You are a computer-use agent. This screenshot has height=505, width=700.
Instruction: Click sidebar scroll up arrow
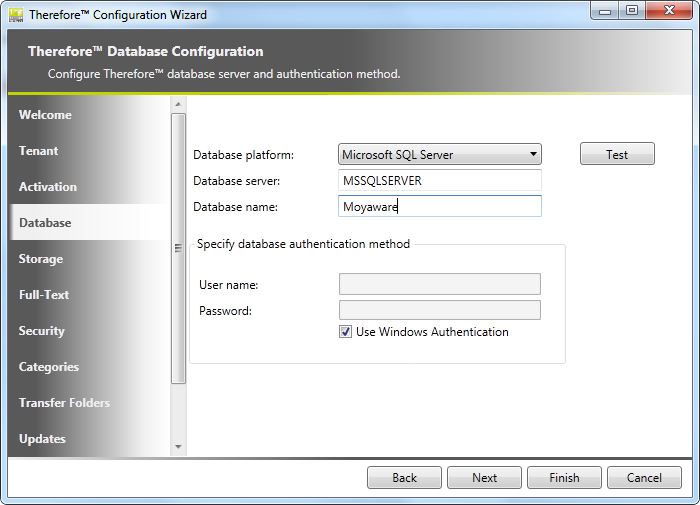179,104
